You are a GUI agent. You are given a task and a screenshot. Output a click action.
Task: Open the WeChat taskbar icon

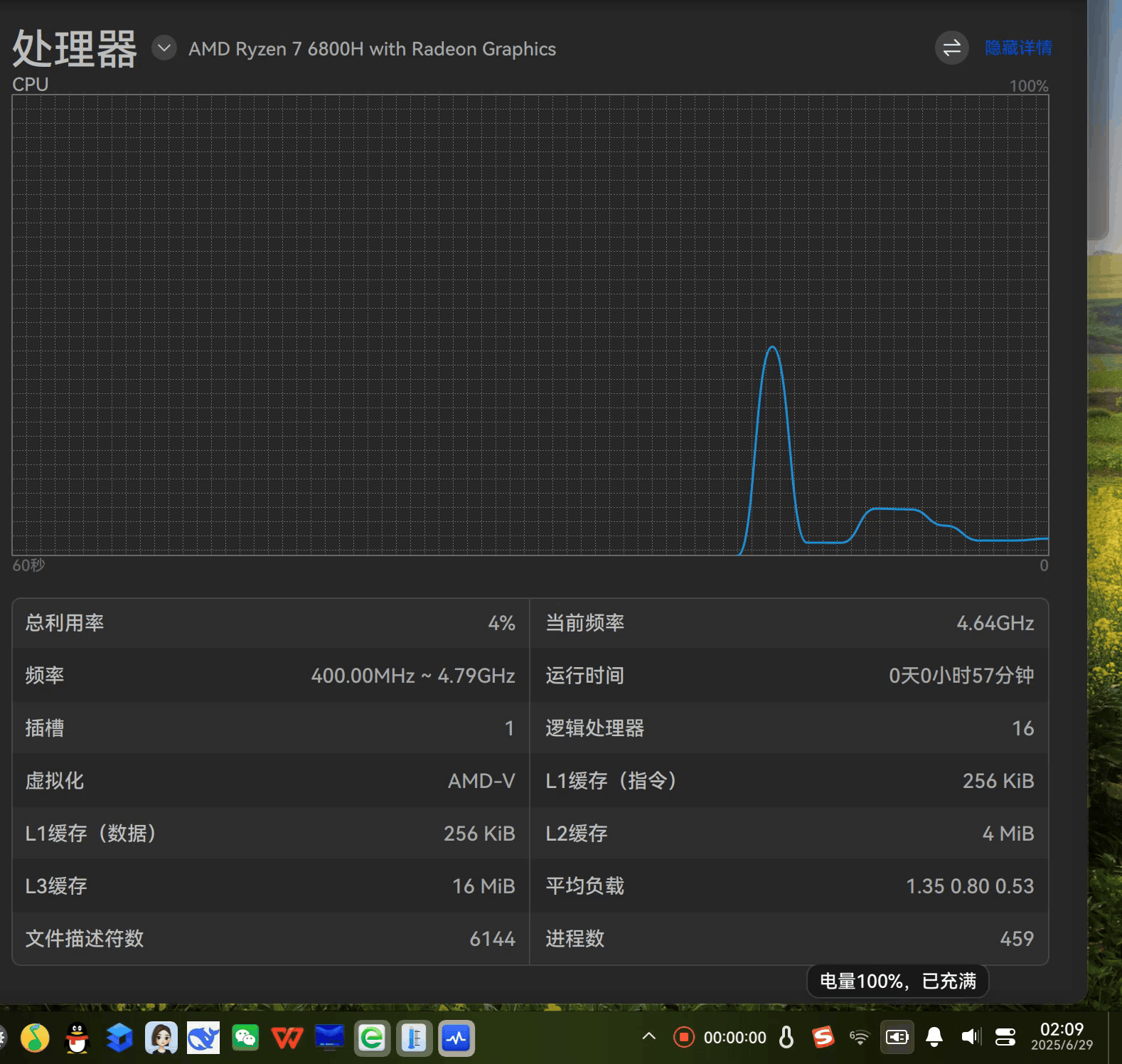tap(245, 1038)
